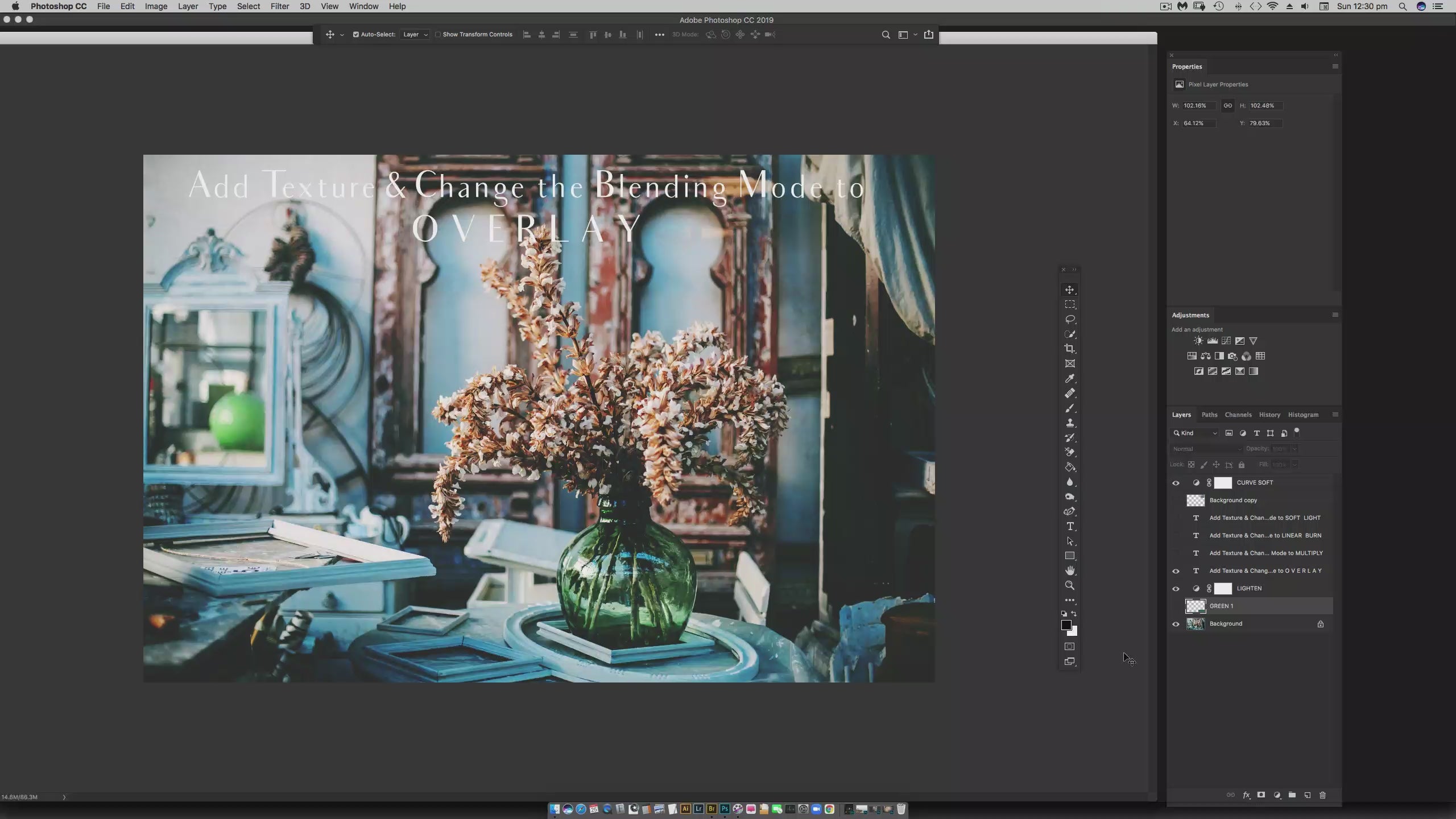Open the Layers panel options menu
Screen dimensions: 1456x819
pyautogui.click(x=1335, y=415)
